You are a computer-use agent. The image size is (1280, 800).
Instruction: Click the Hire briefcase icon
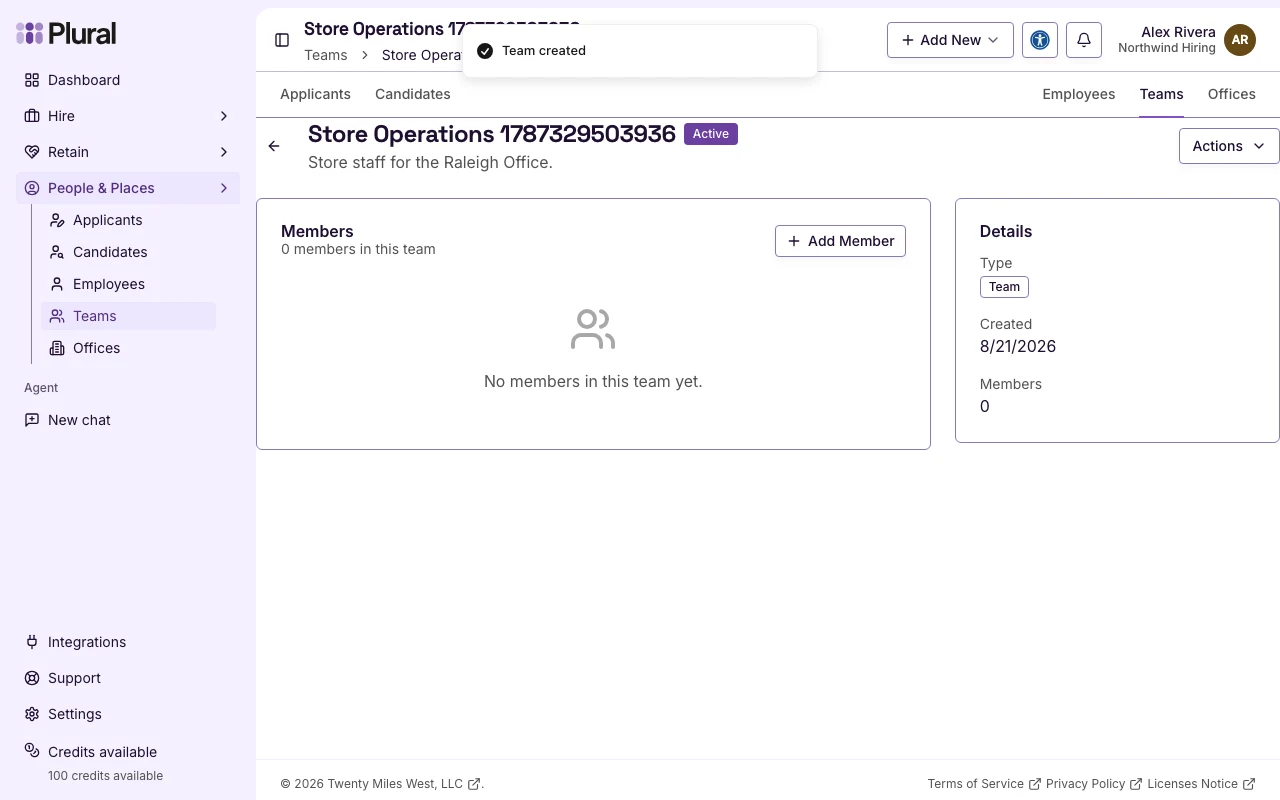[x=32, y=116]
